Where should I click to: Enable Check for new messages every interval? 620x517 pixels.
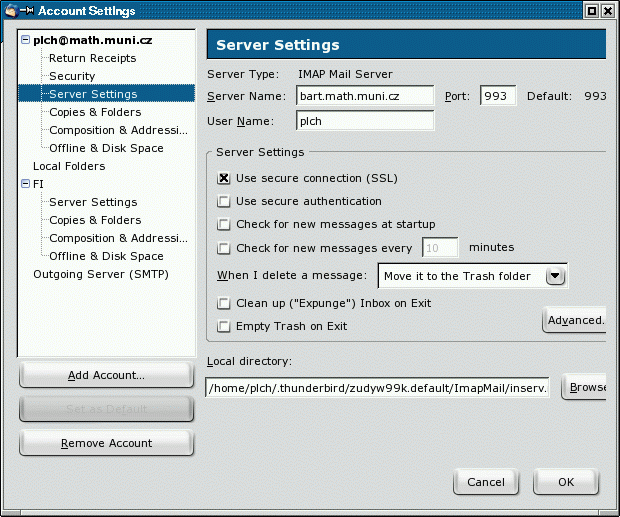click(223, 248)
